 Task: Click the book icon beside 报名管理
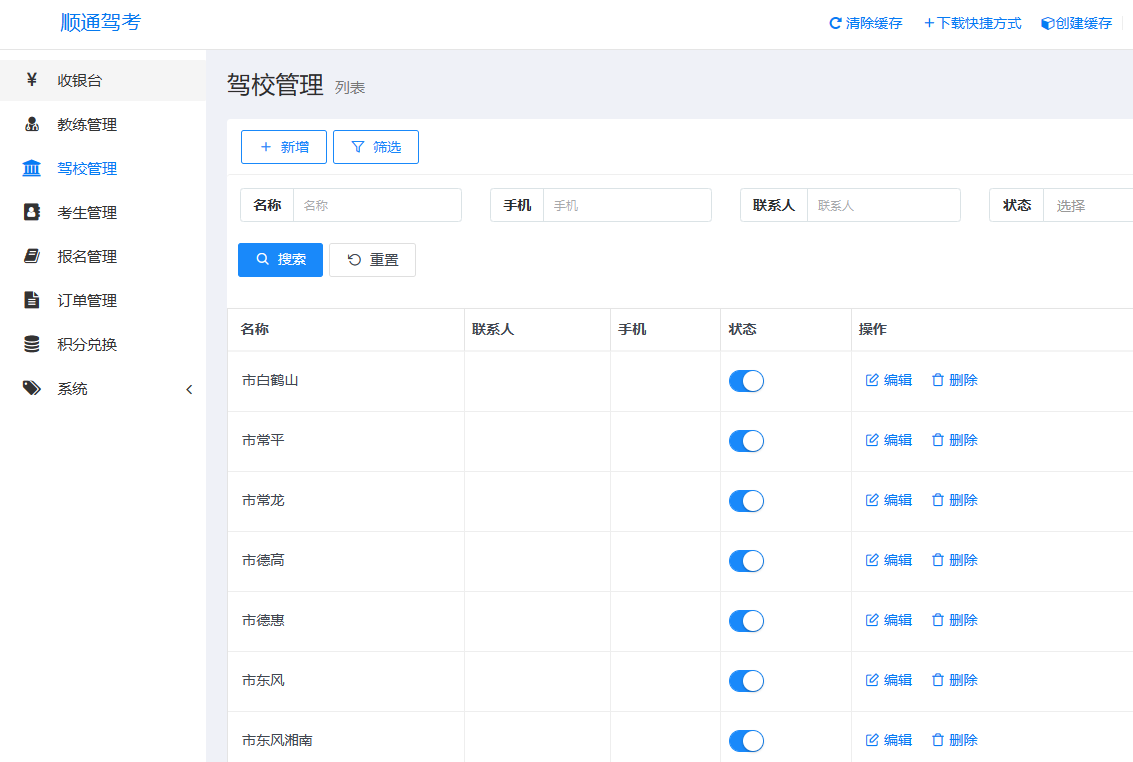pyautogui.click(x=32, y=256)
